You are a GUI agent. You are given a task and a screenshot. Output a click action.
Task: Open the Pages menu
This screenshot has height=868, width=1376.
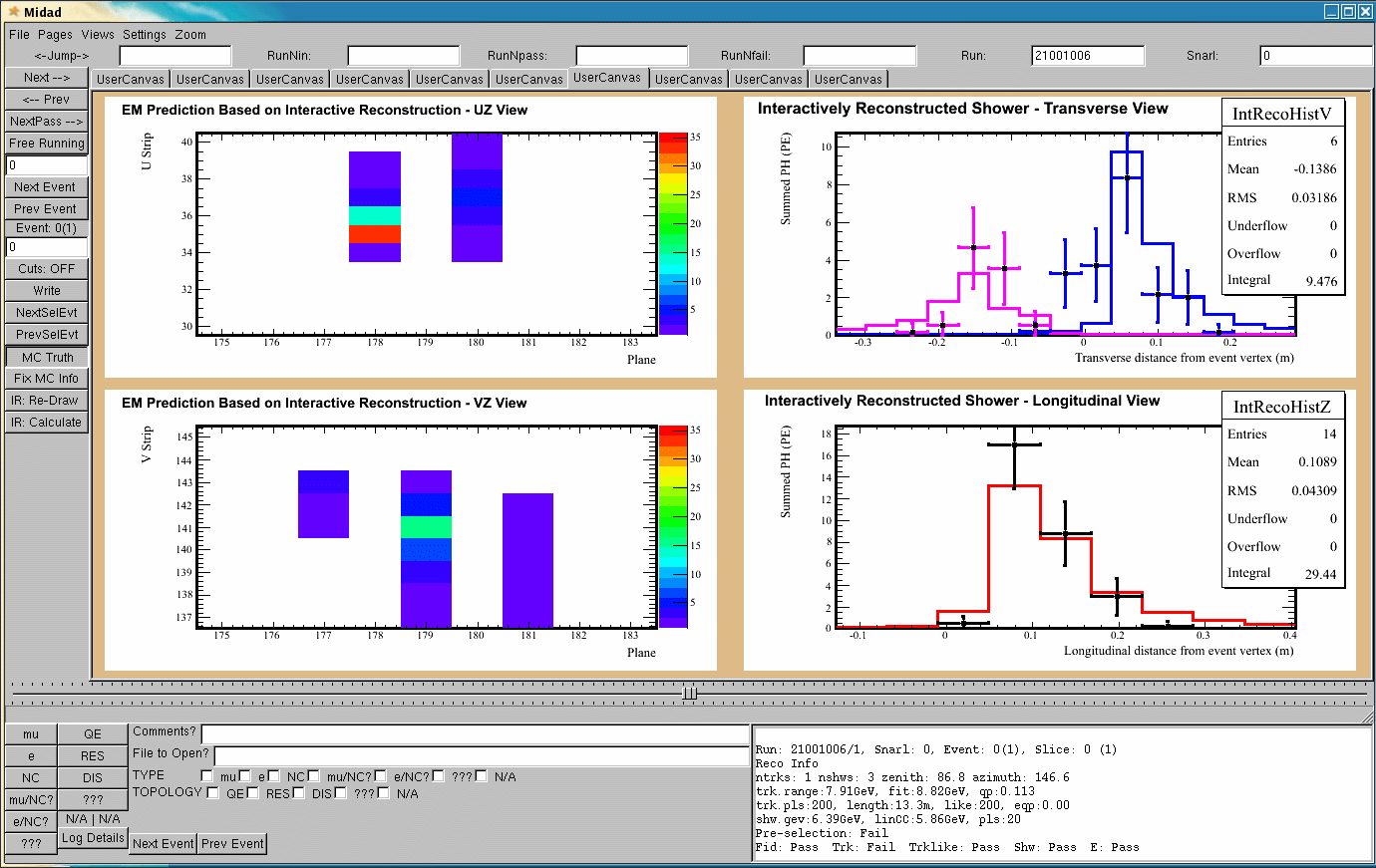coord(55,34)
